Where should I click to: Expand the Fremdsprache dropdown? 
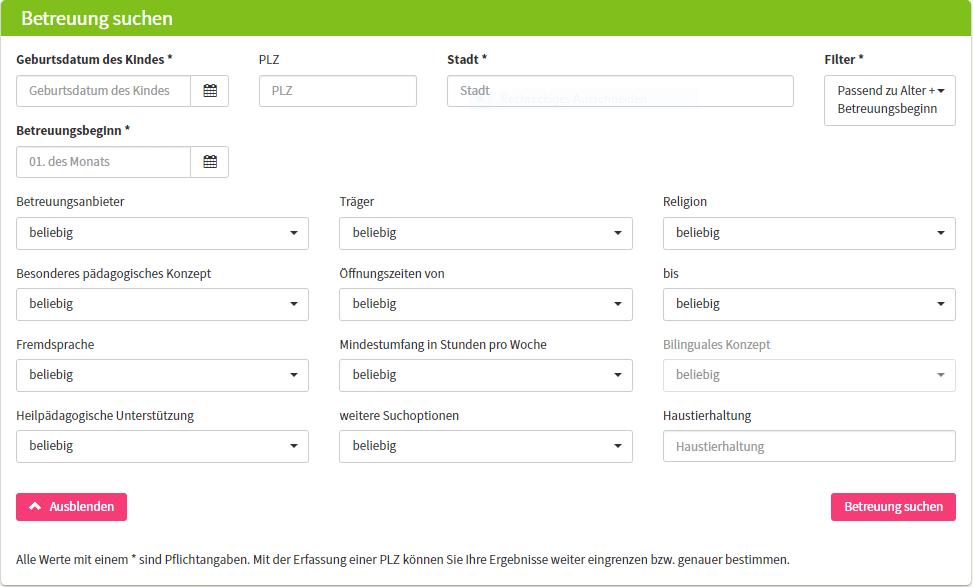(x=162, y=375)
